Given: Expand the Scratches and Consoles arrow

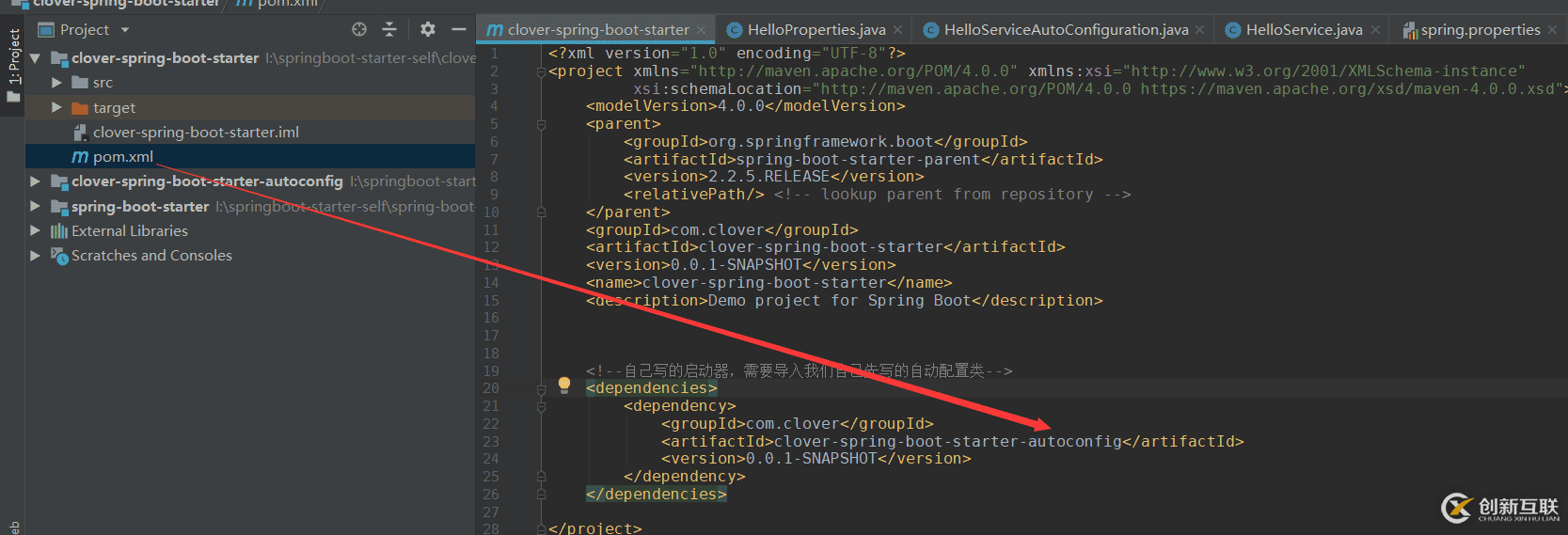Looking at the screenshot, I should coord(35,255).
